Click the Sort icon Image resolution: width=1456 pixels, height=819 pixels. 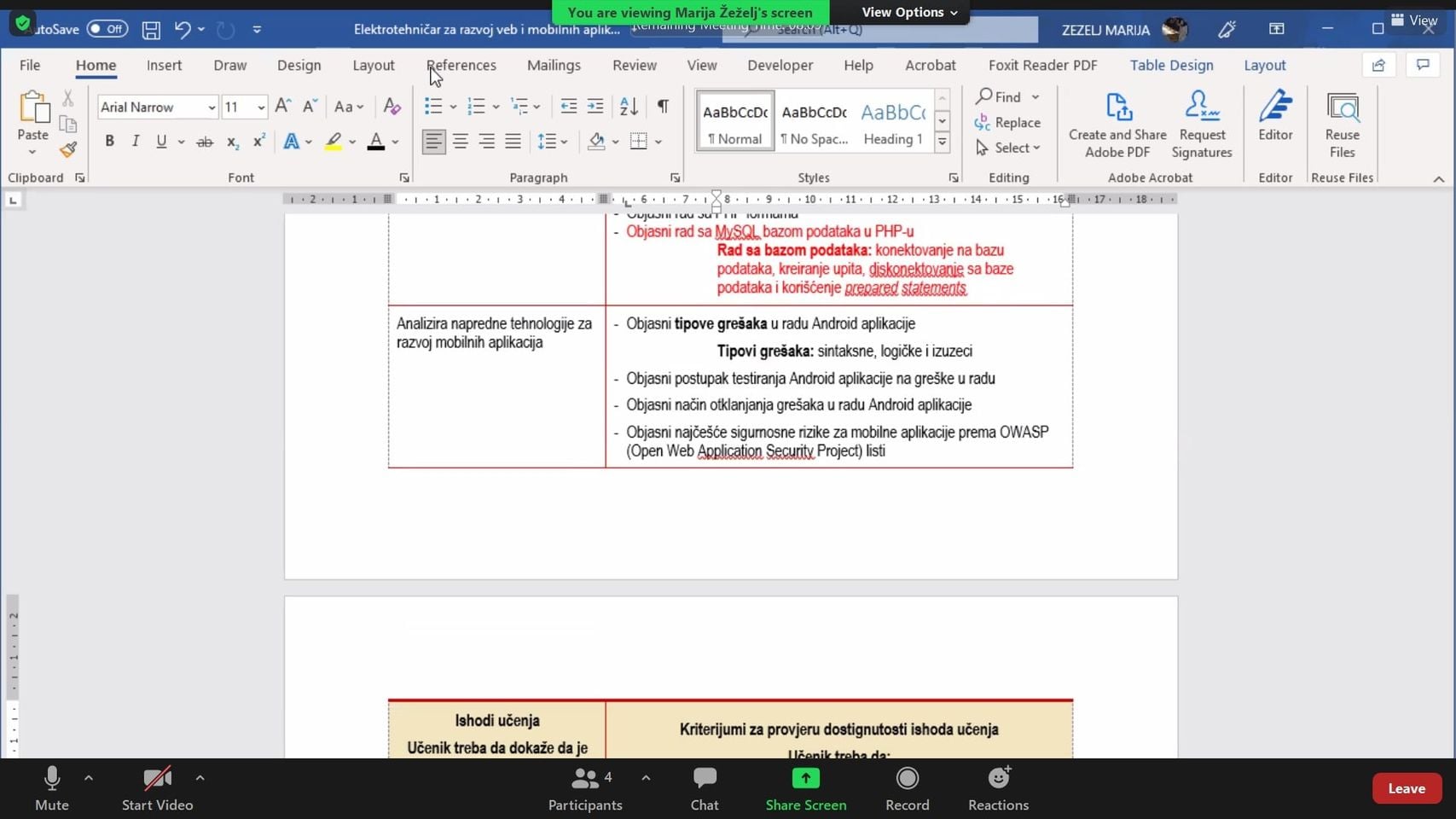629,107
